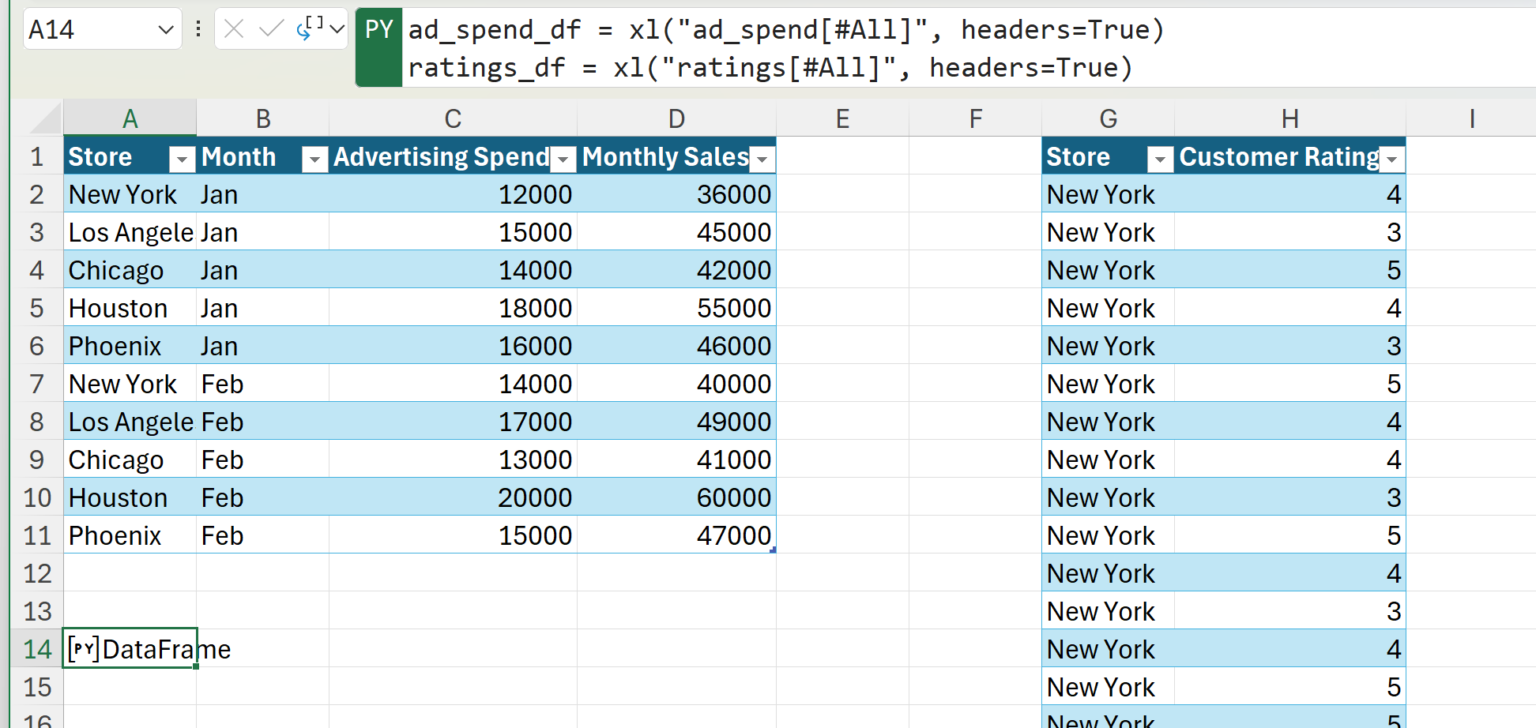Open the Name Box dropdown arrow
Image resolution: width=1536 pixels, height=728 pixels.
[166, 31]
